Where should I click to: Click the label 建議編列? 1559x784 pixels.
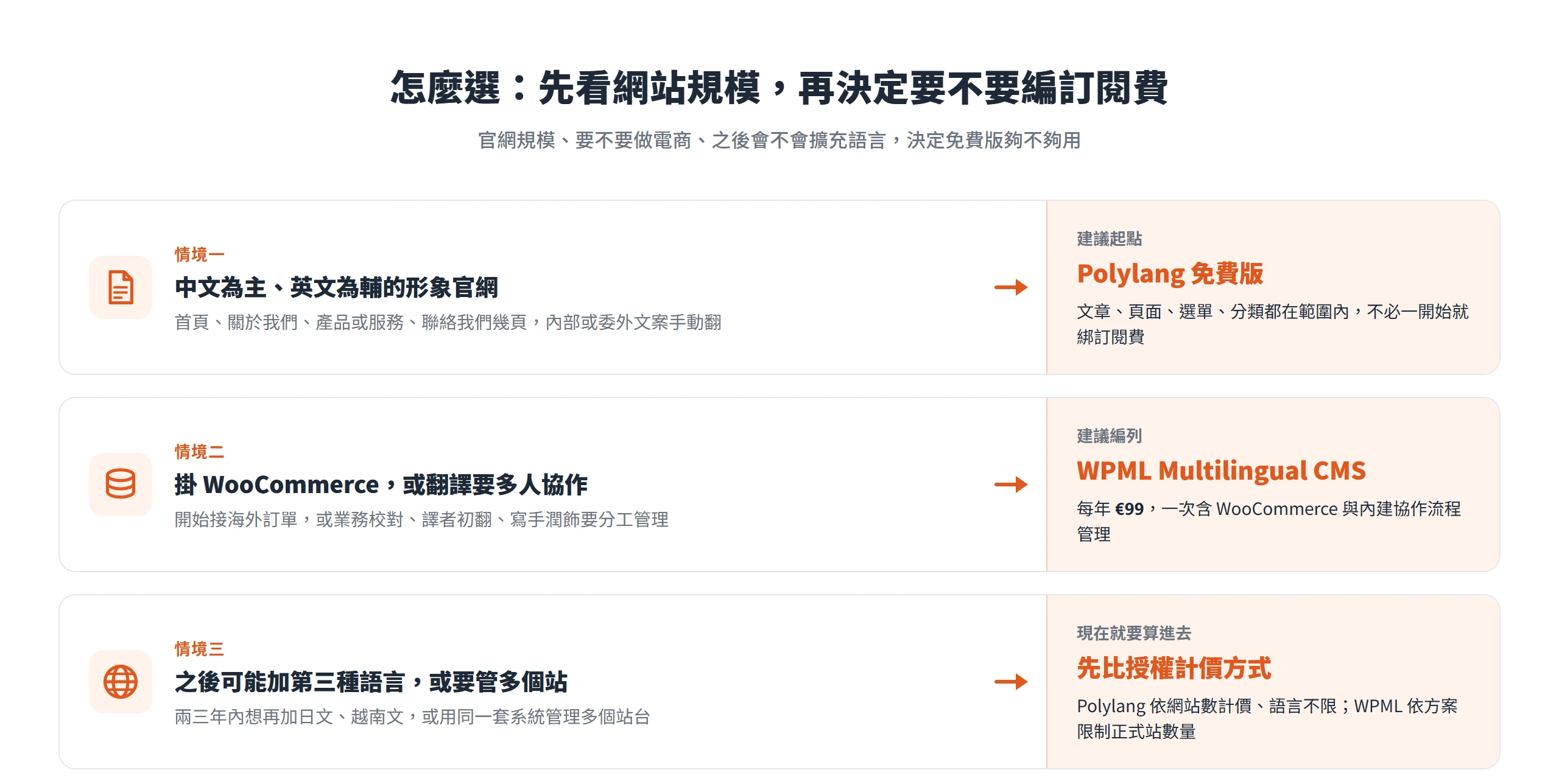(x=1109, y=436)
